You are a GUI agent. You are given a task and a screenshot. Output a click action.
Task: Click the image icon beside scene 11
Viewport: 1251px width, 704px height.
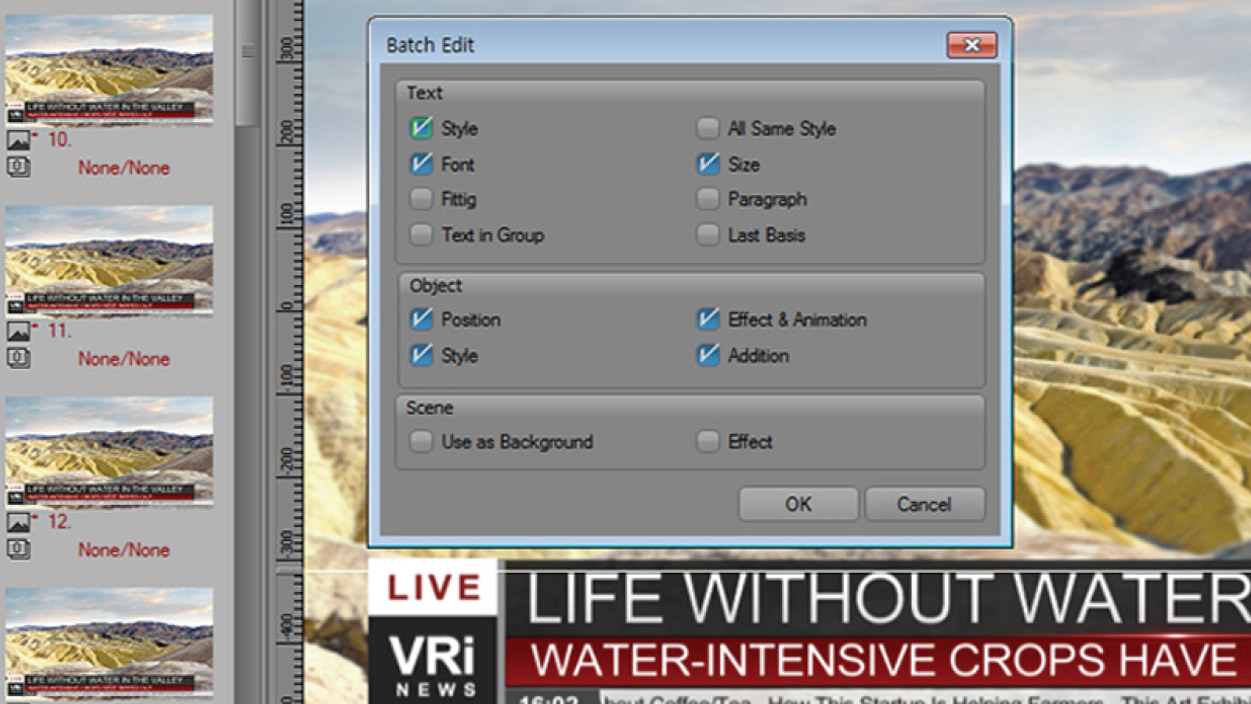tap(18, 331)
